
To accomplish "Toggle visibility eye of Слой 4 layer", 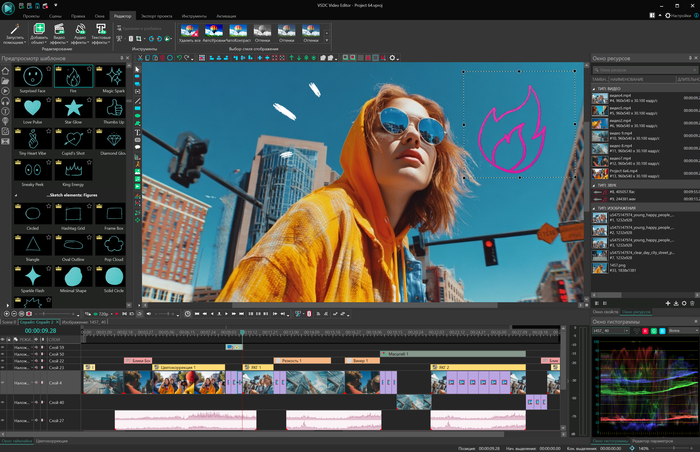I will click(3, 382).
